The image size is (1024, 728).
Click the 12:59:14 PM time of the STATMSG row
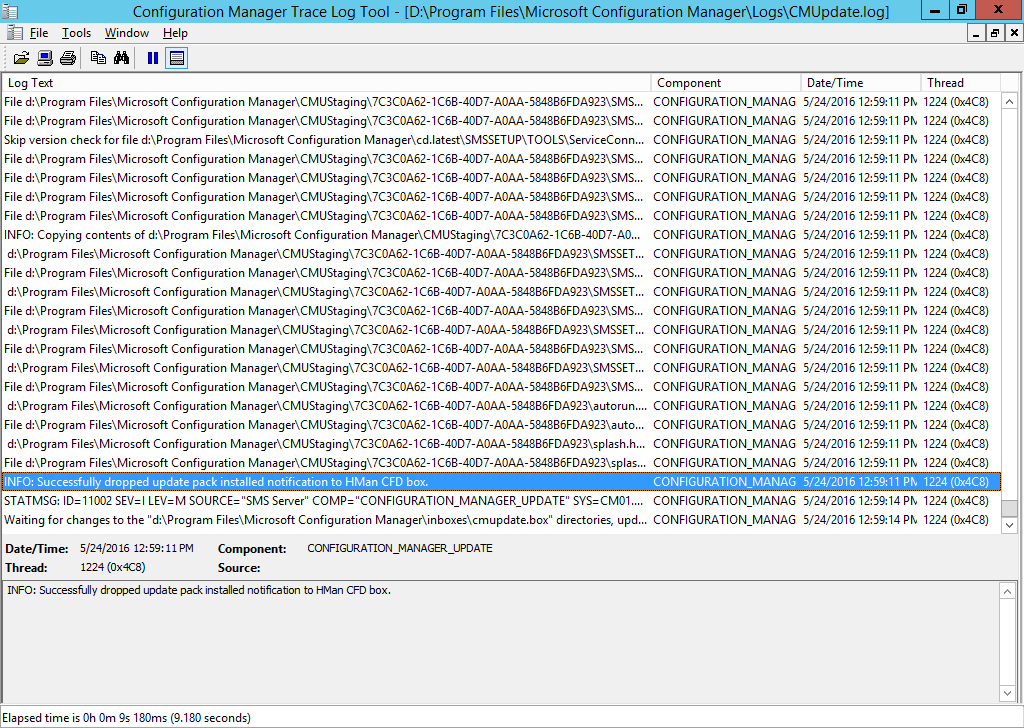point(860,501)
